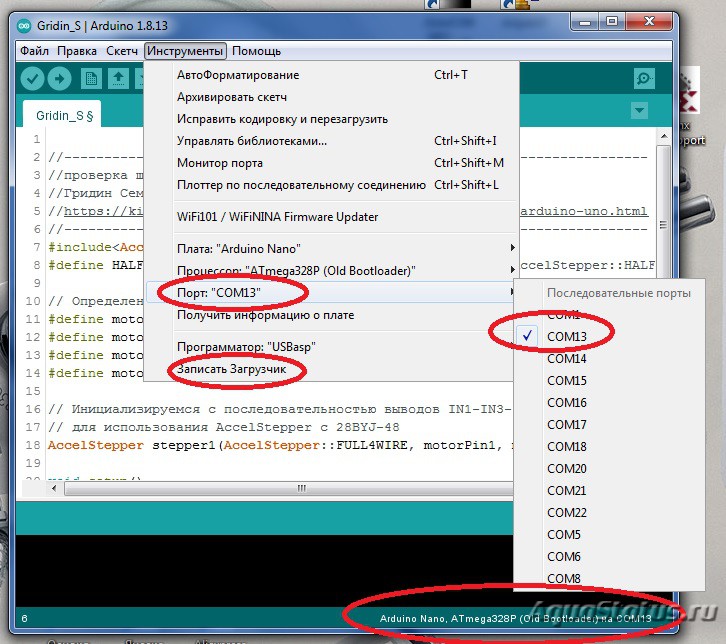
Task: Open the Serial Monitor magnifier icon
Action: 644,78
